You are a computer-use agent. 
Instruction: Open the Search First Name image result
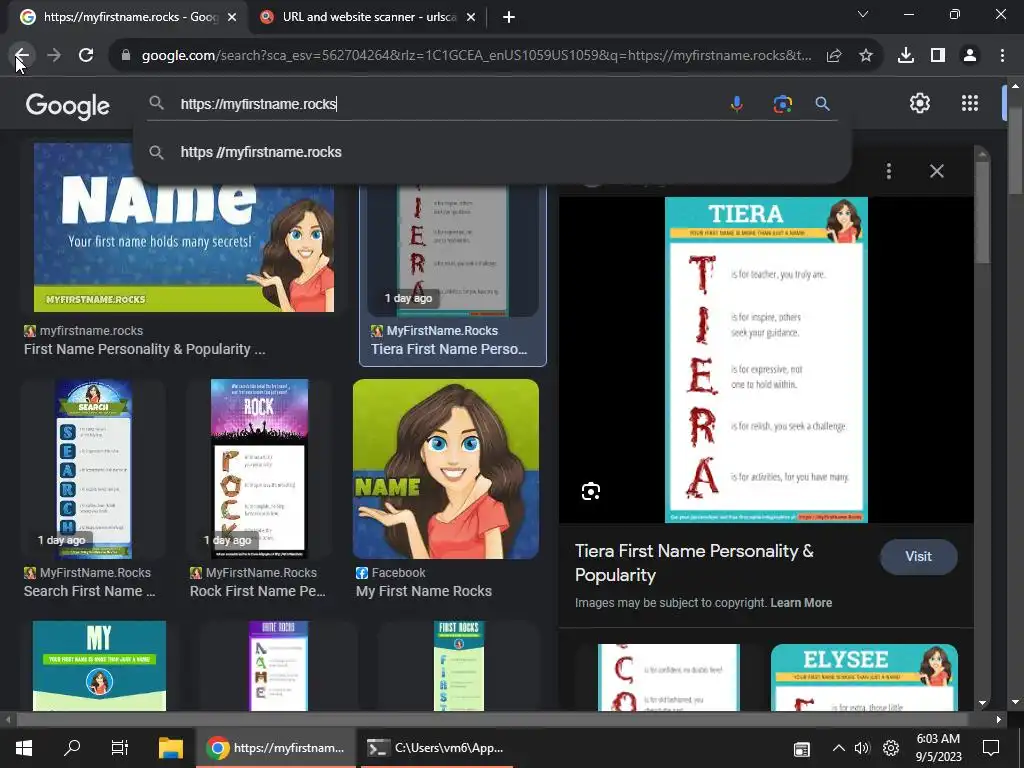93,469
